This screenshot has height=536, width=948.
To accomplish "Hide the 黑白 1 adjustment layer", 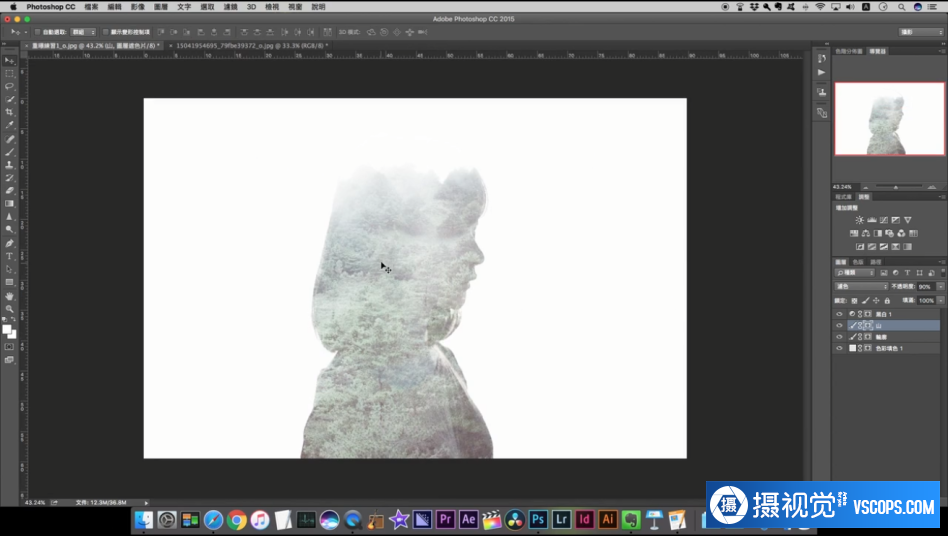I will click(839, 314).
